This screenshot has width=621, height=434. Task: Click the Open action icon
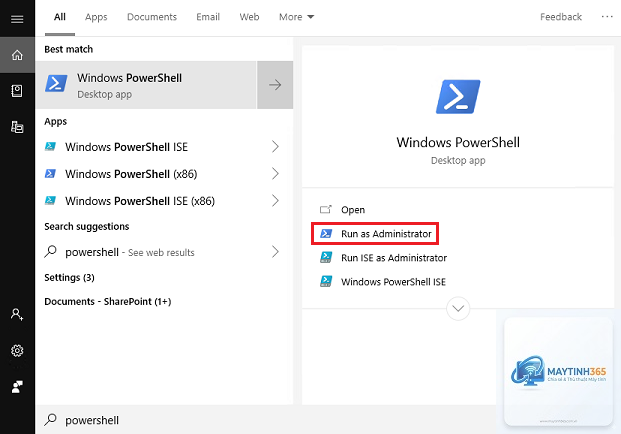[x=326, y=209]
